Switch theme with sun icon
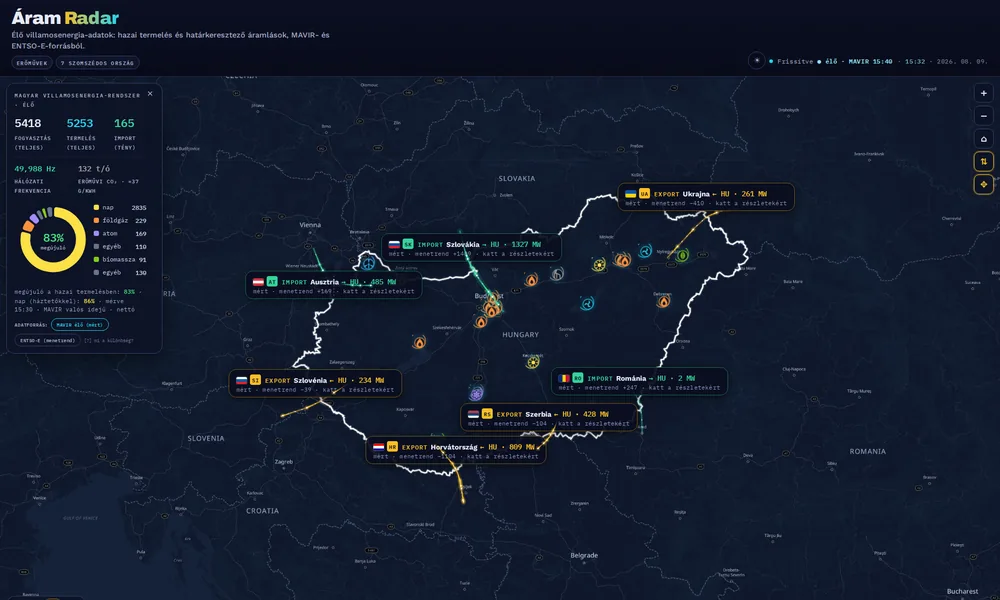Viewport: 1000px width, 600px height. 756,61
